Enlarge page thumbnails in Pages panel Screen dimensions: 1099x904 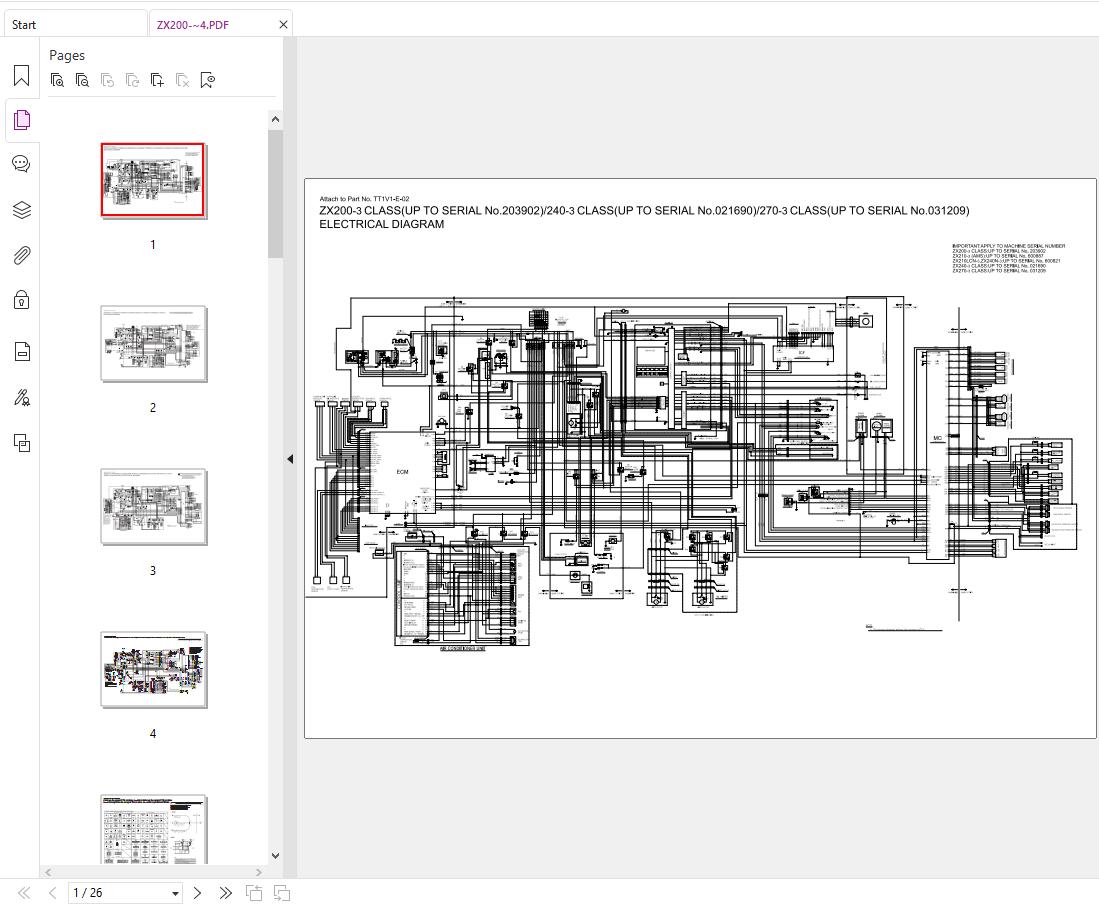(x=58, y=80)
